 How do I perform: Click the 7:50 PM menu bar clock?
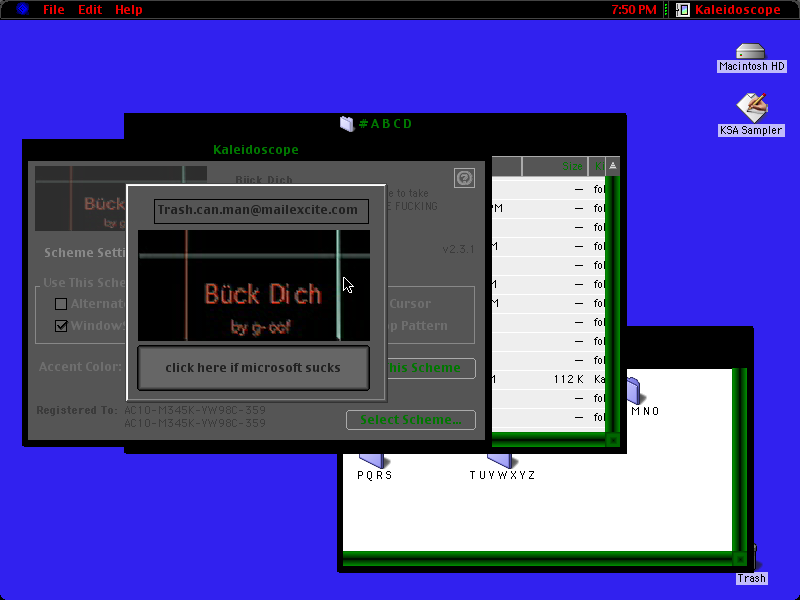tap(634, 10)
